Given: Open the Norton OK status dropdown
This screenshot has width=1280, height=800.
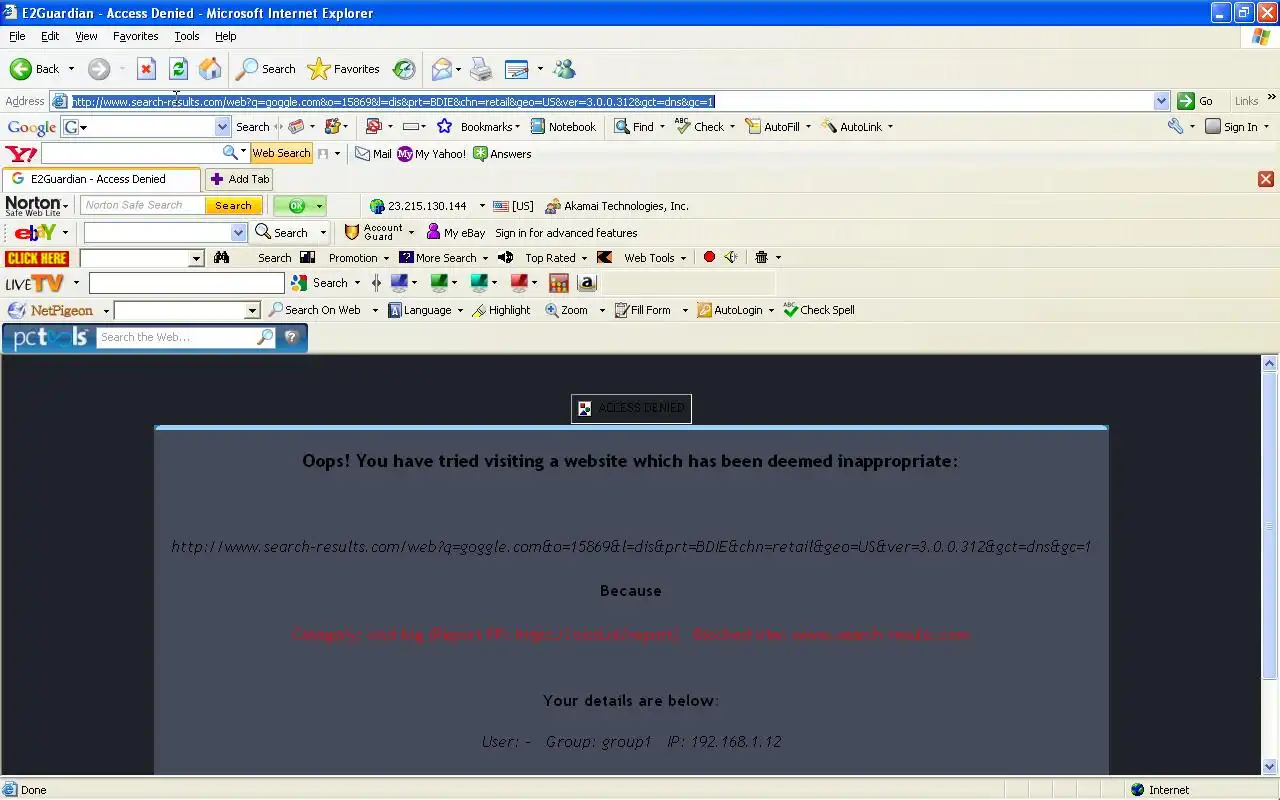Looking at the screenshot, I should pos(319,206).
